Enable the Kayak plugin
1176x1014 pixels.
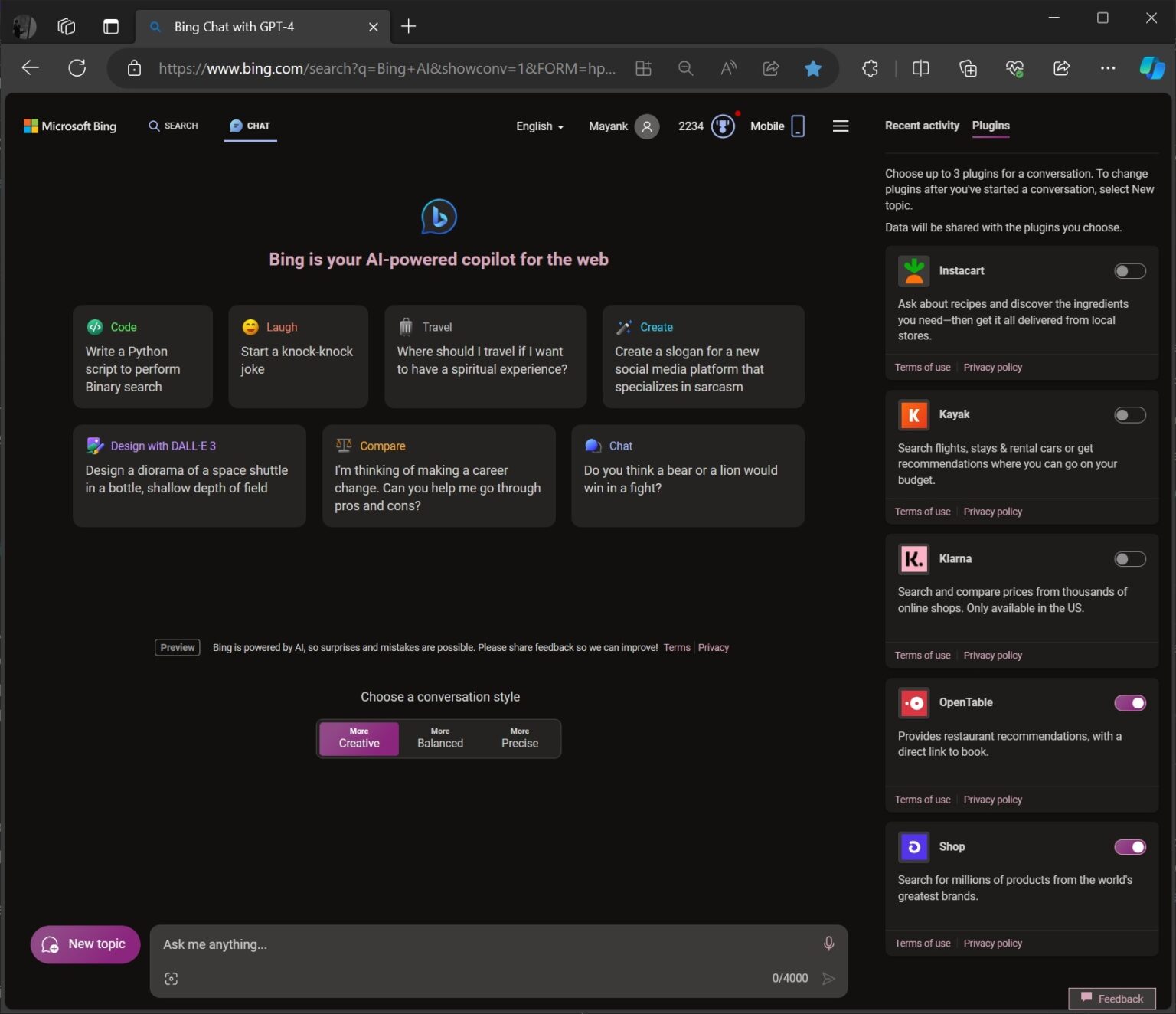pos(1130,414)
